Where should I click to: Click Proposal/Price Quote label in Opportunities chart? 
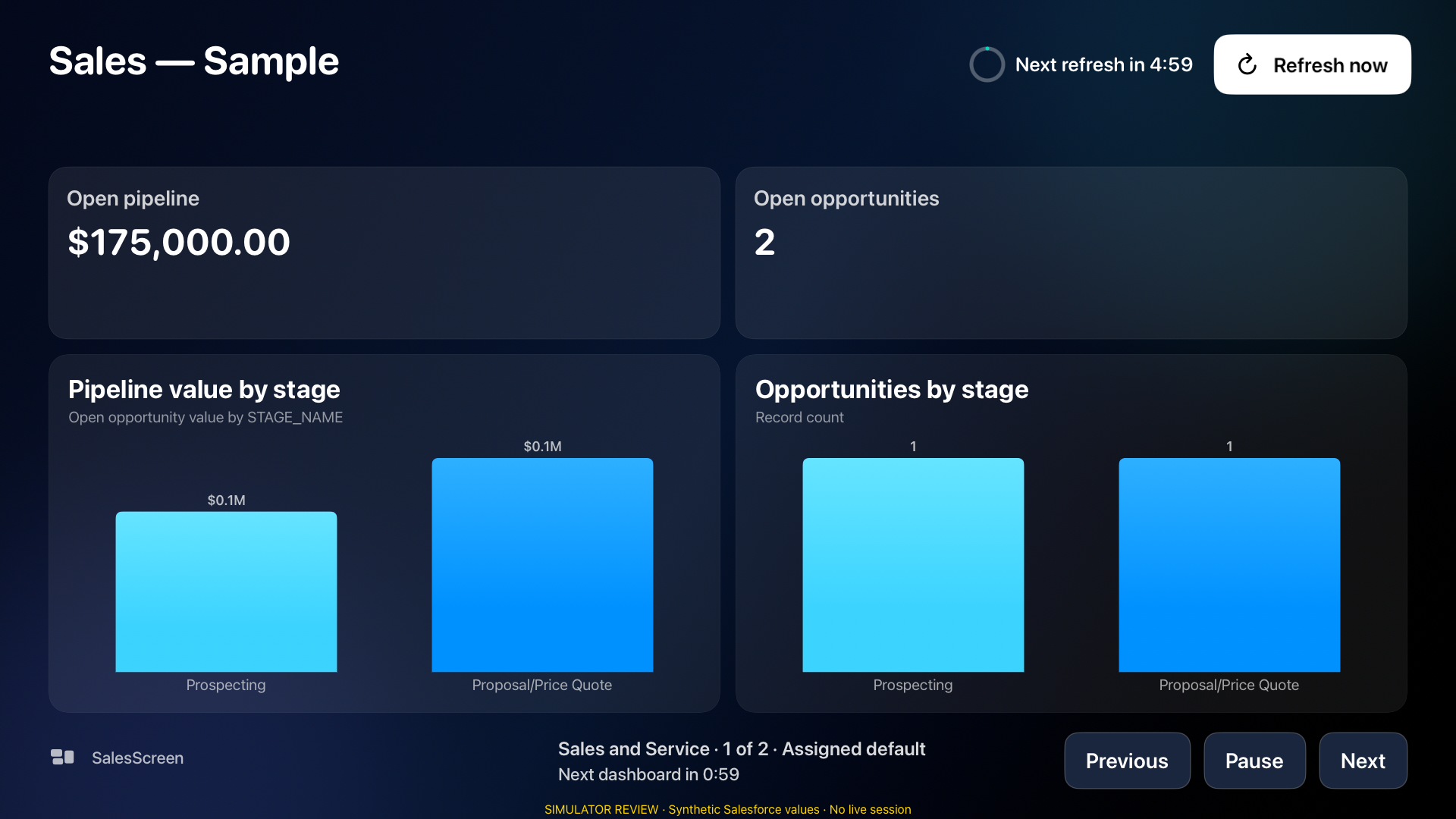click(x=1229, y=685)
